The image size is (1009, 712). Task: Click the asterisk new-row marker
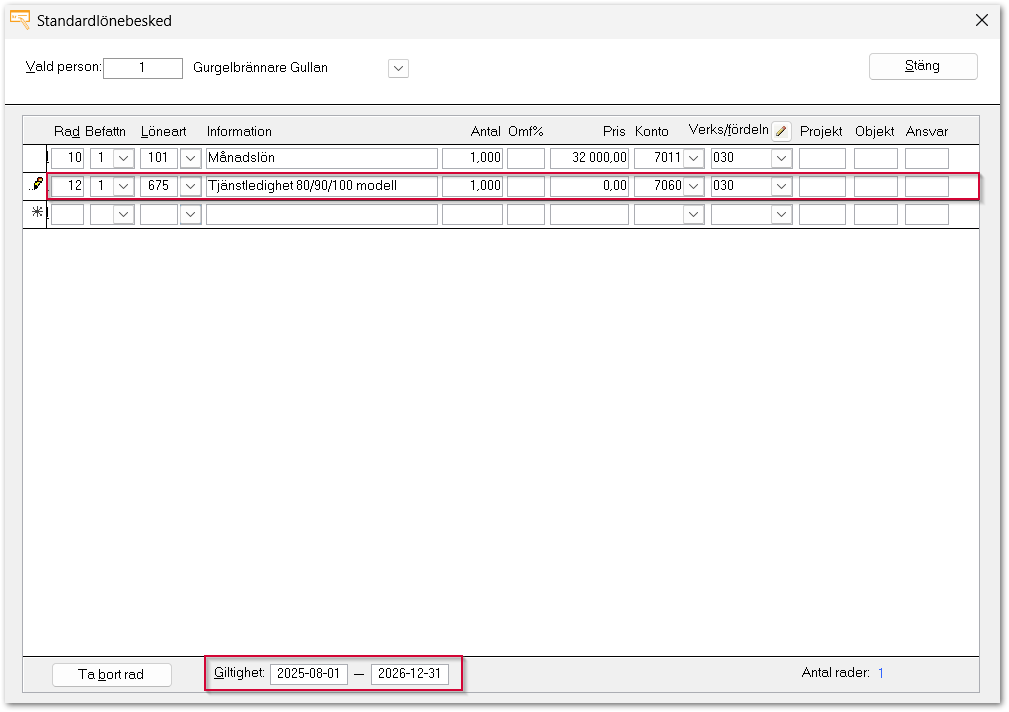37,212
